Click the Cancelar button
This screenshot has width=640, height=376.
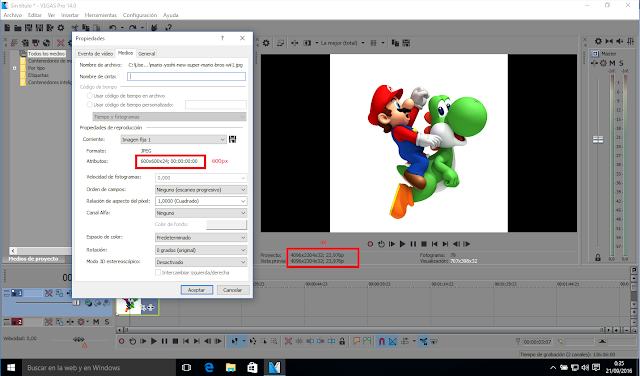point(233,289)
